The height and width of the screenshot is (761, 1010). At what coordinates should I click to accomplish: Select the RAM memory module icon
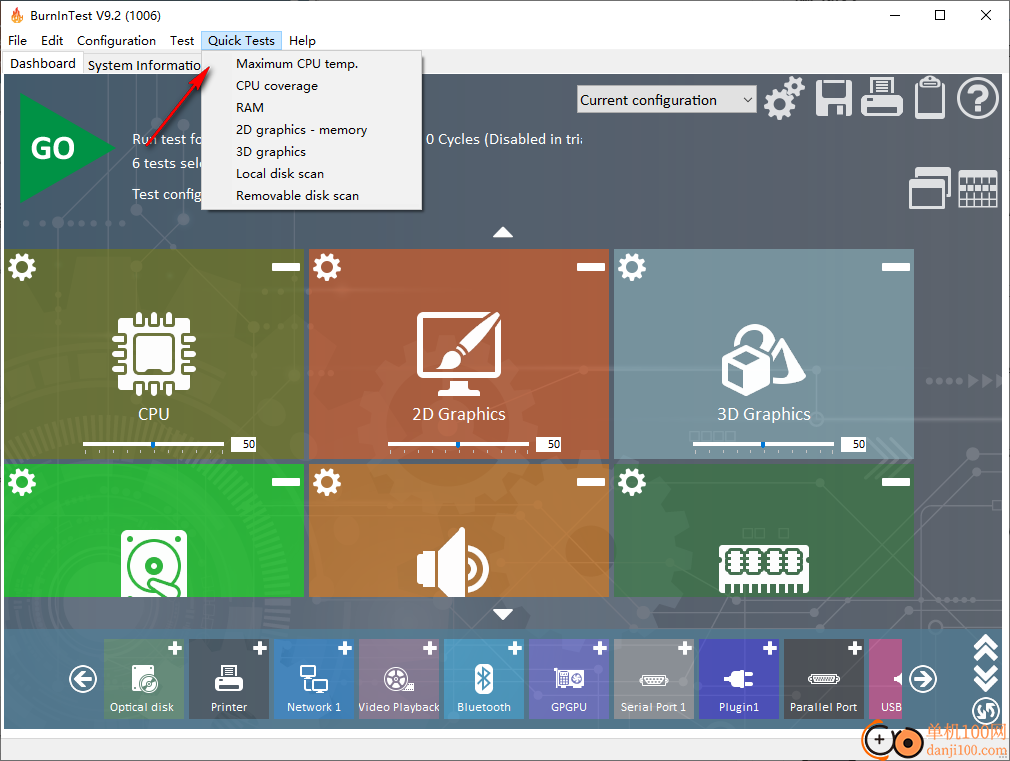pos(764,569)
